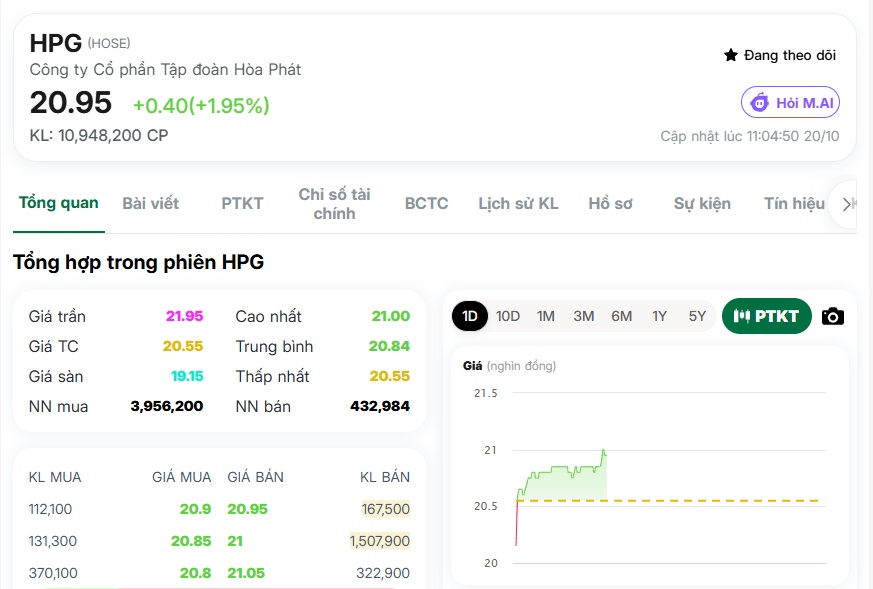This screenshot has width=873, height=589.
Task: Select the 1D chart range
Action: point(469,316)
